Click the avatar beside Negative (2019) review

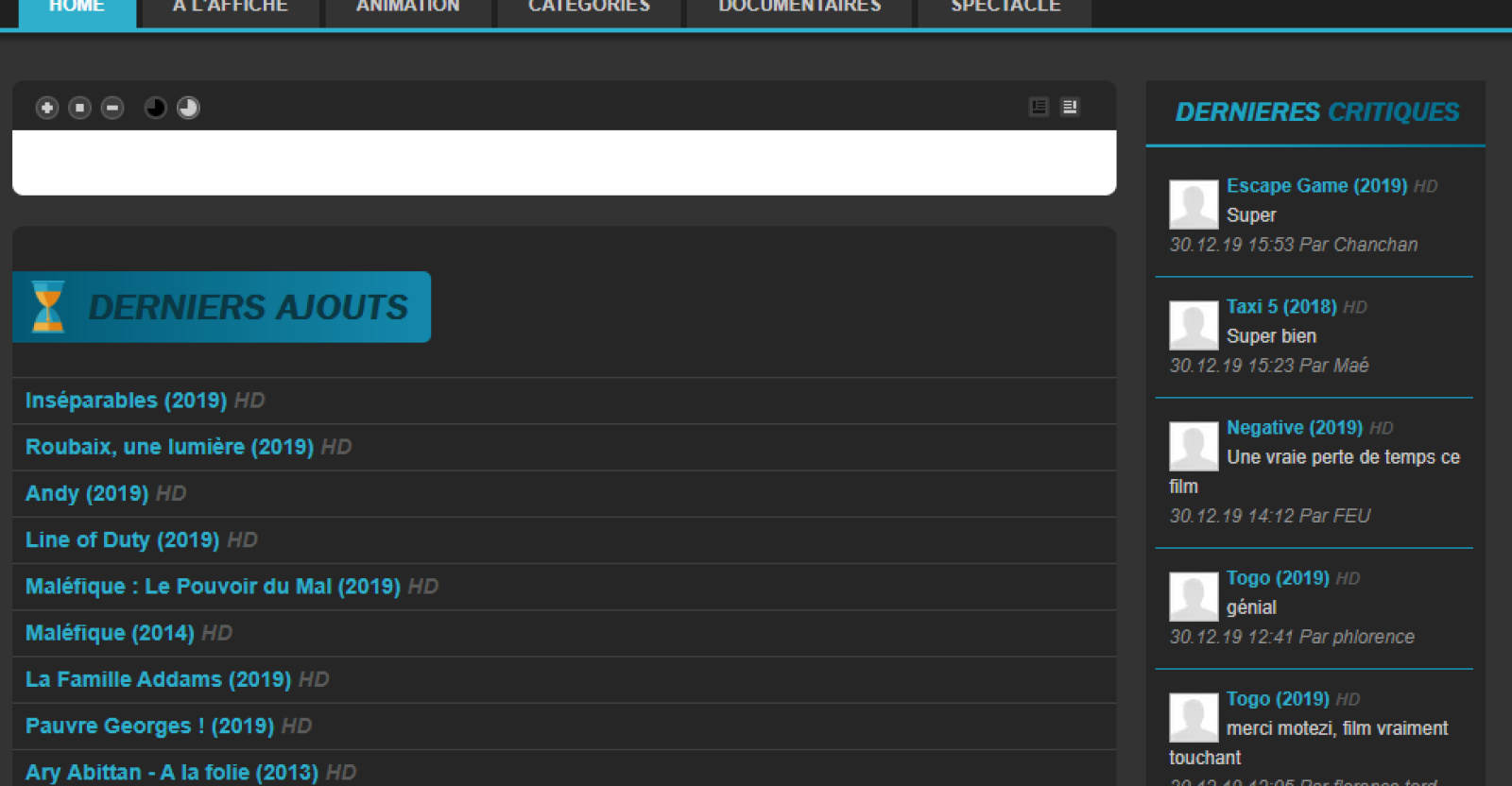tap(1194, 446)
